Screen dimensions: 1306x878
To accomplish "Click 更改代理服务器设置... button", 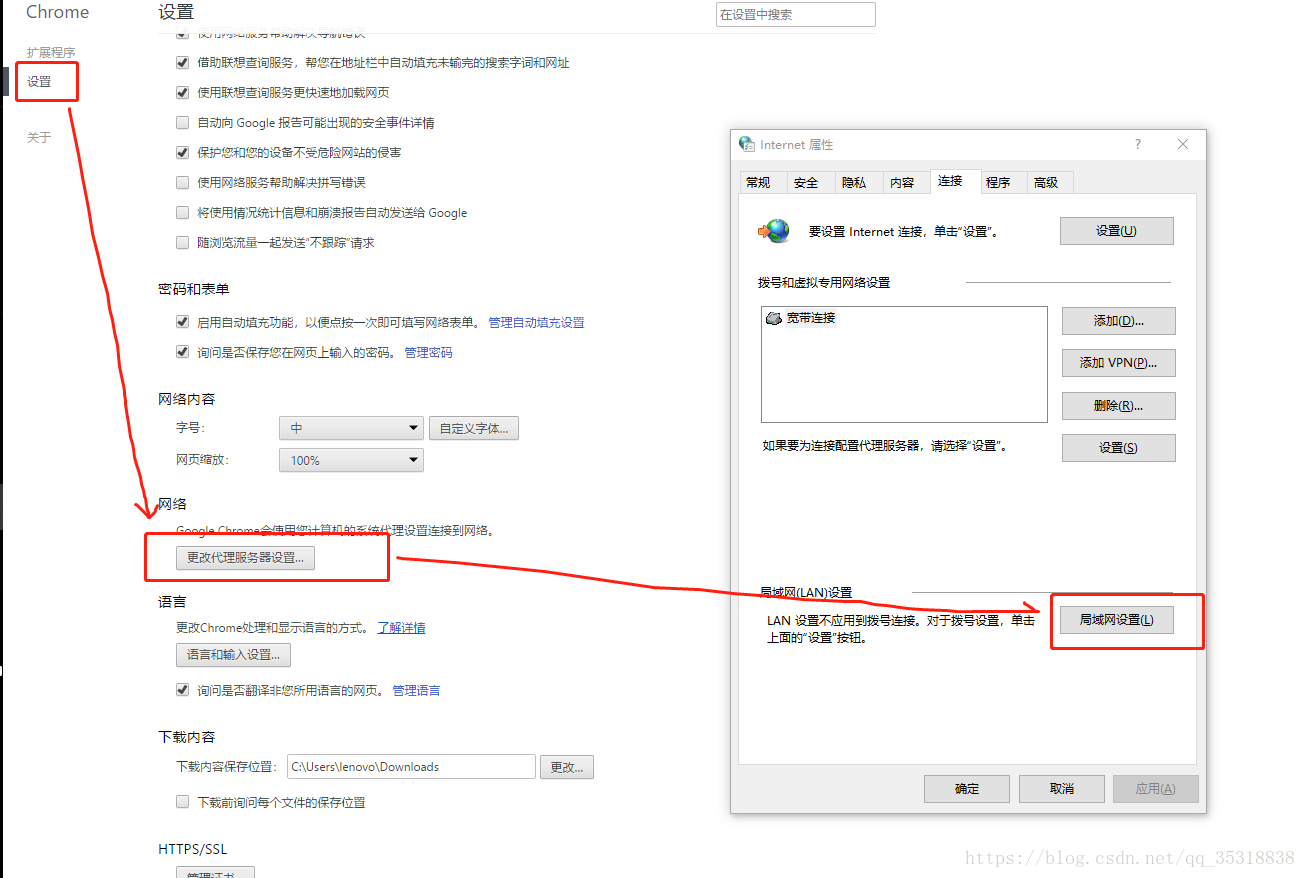I will pyautogui.click(x=245, y=558).
